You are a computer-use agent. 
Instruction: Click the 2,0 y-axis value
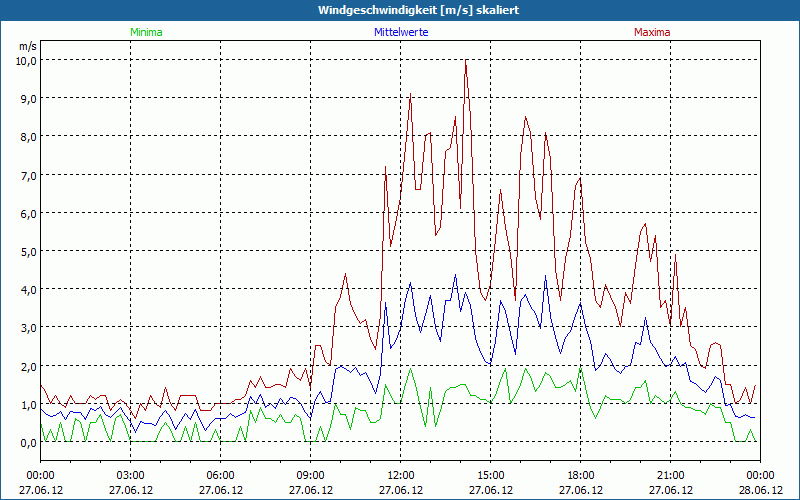pos(30,366)
